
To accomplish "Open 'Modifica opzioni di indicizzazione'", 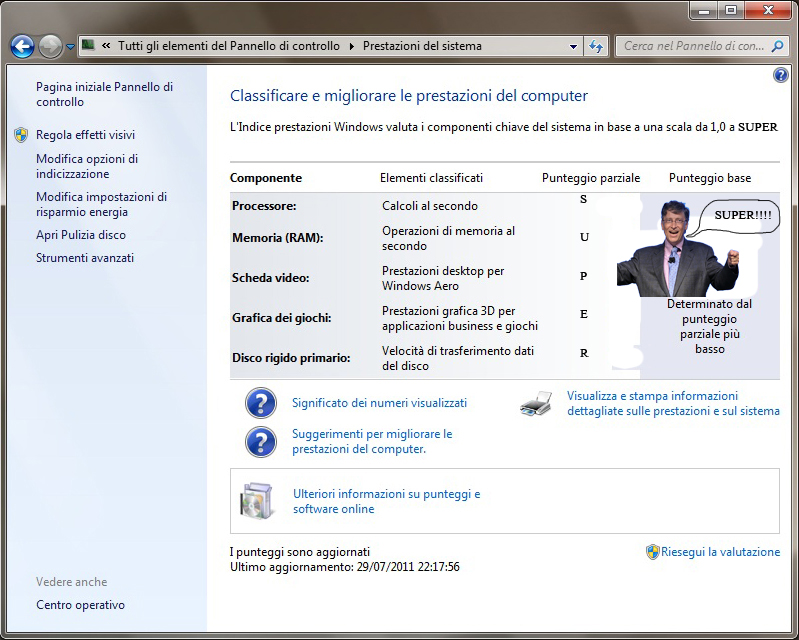I will pos(87,166).
